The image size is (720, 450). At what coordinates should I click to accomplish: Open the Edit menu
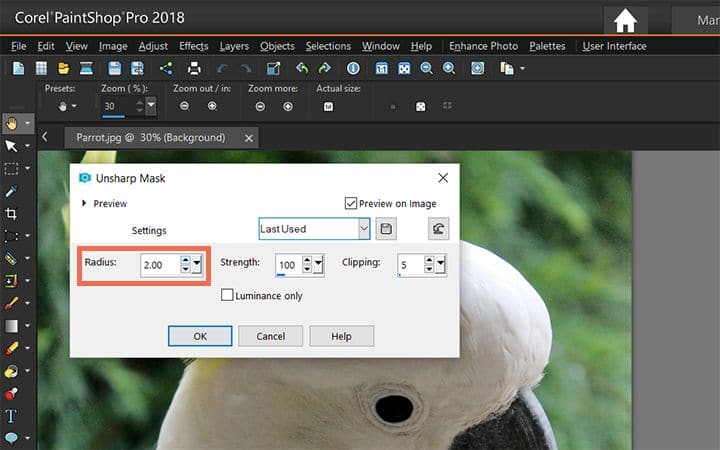click(46, 46)
